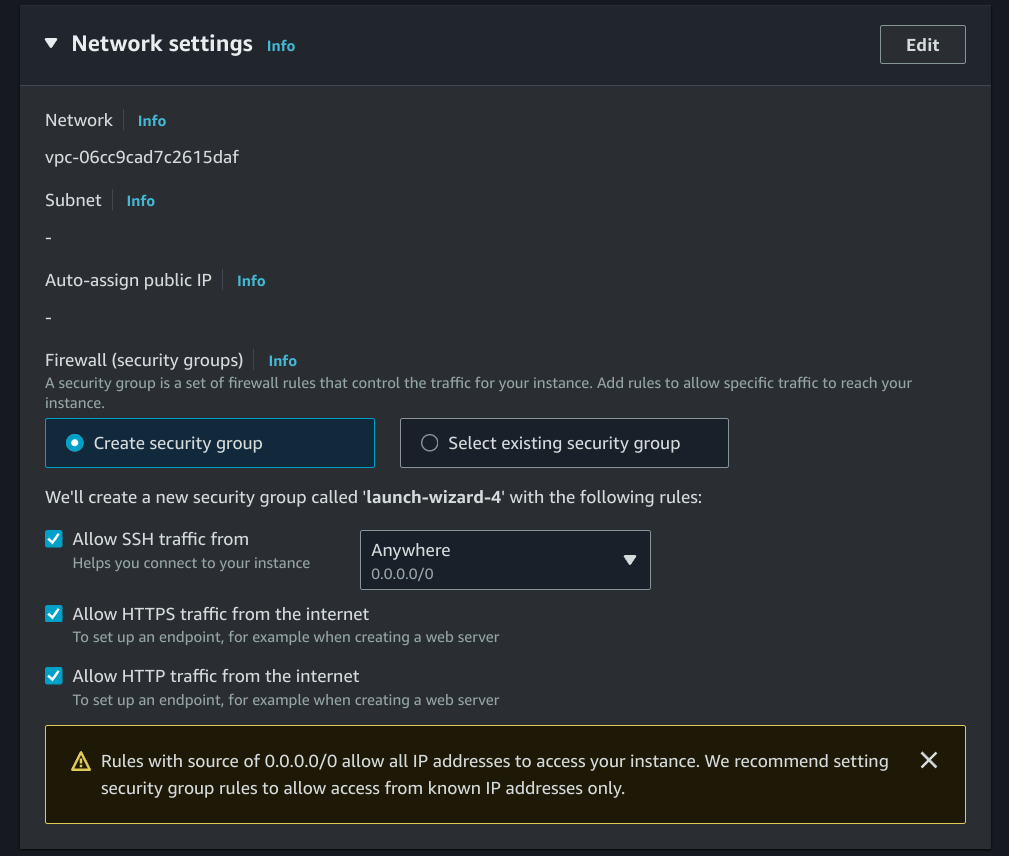
Task: Open Info link for Firewall (security groups)
Action: coord(282,361)
